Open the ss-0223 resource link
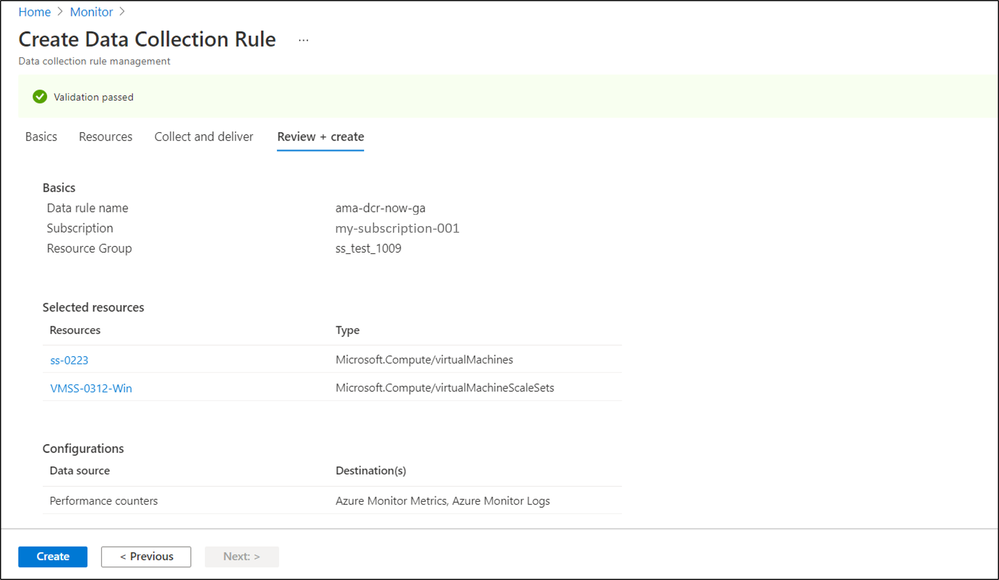The width and height of the screenshot is (999, 580). pos(69,360)
